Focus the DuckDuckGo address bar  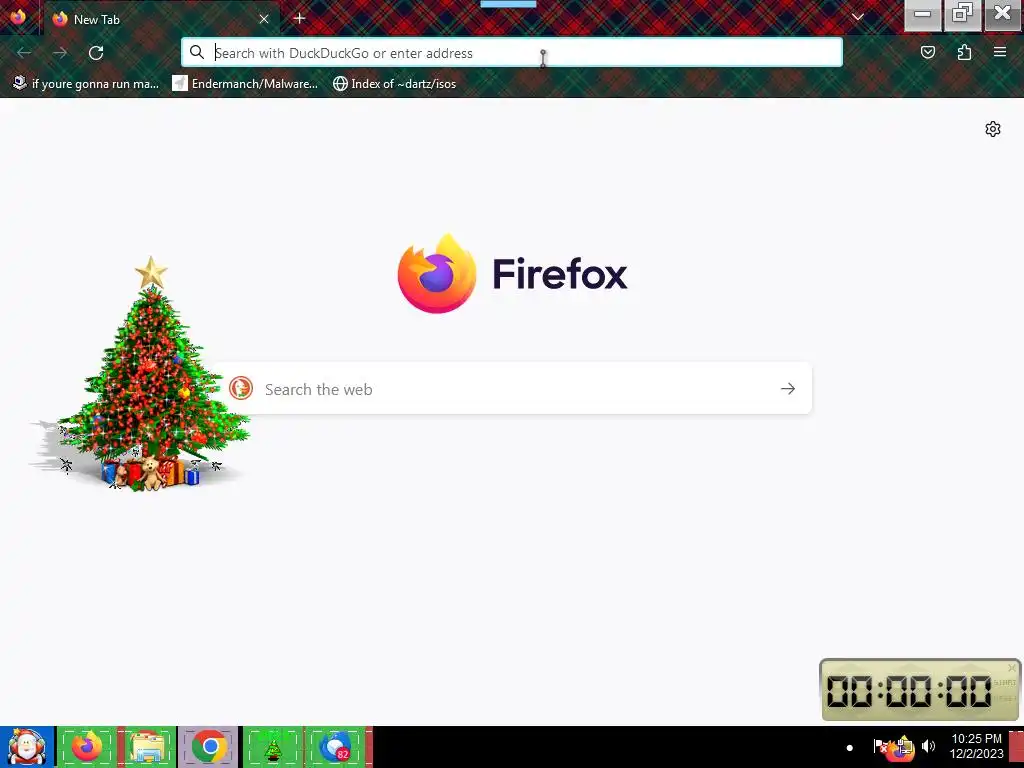point(512,53)
